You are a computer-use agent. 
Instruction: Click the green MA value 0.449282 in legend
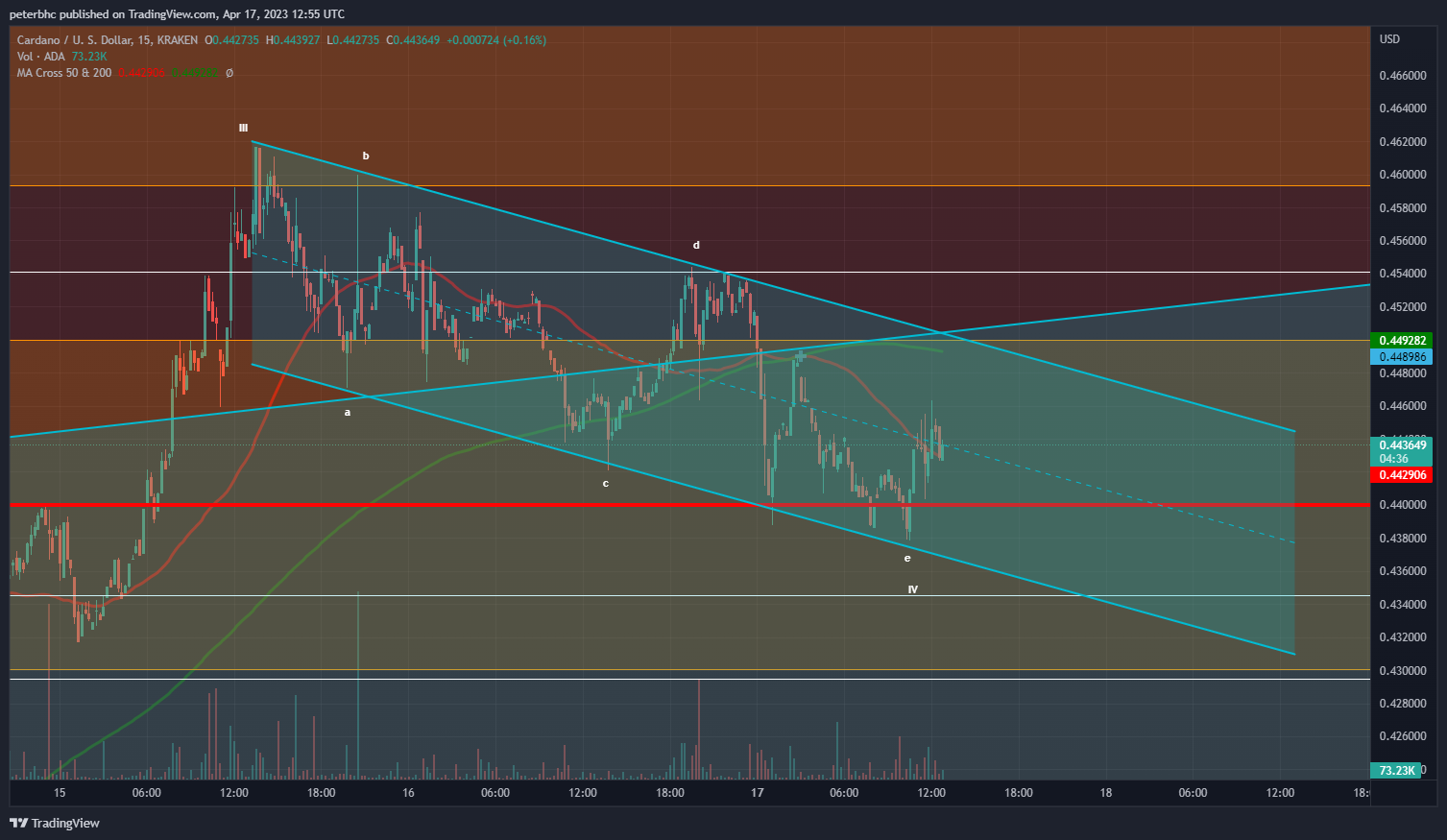pyautogui.click(x=196, y=73)
